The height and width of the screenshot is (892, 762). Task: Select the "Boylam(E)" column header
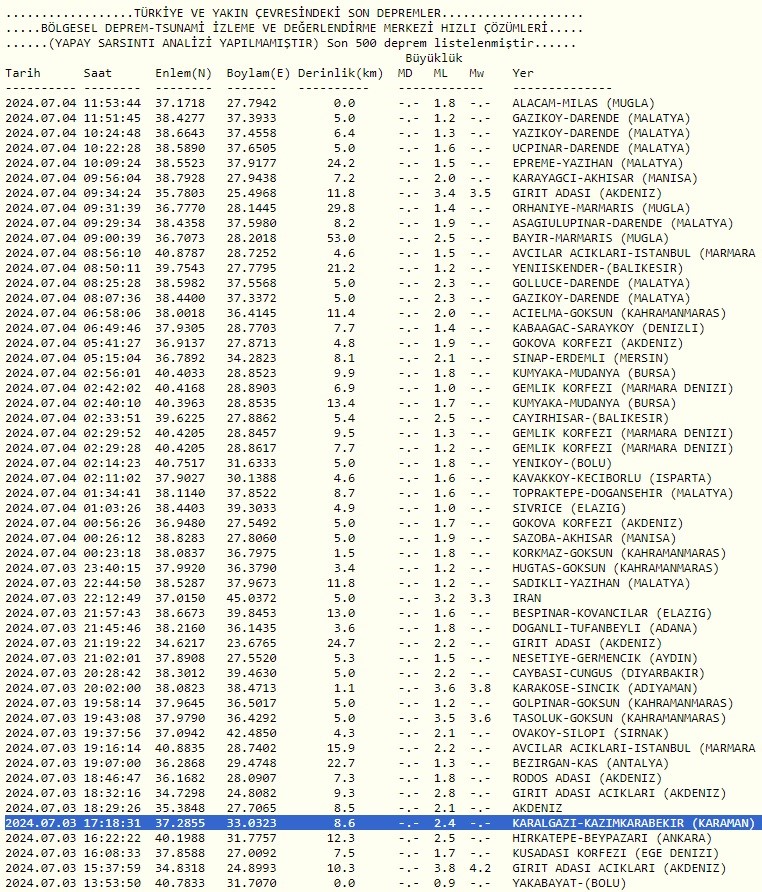coord(258,74)
